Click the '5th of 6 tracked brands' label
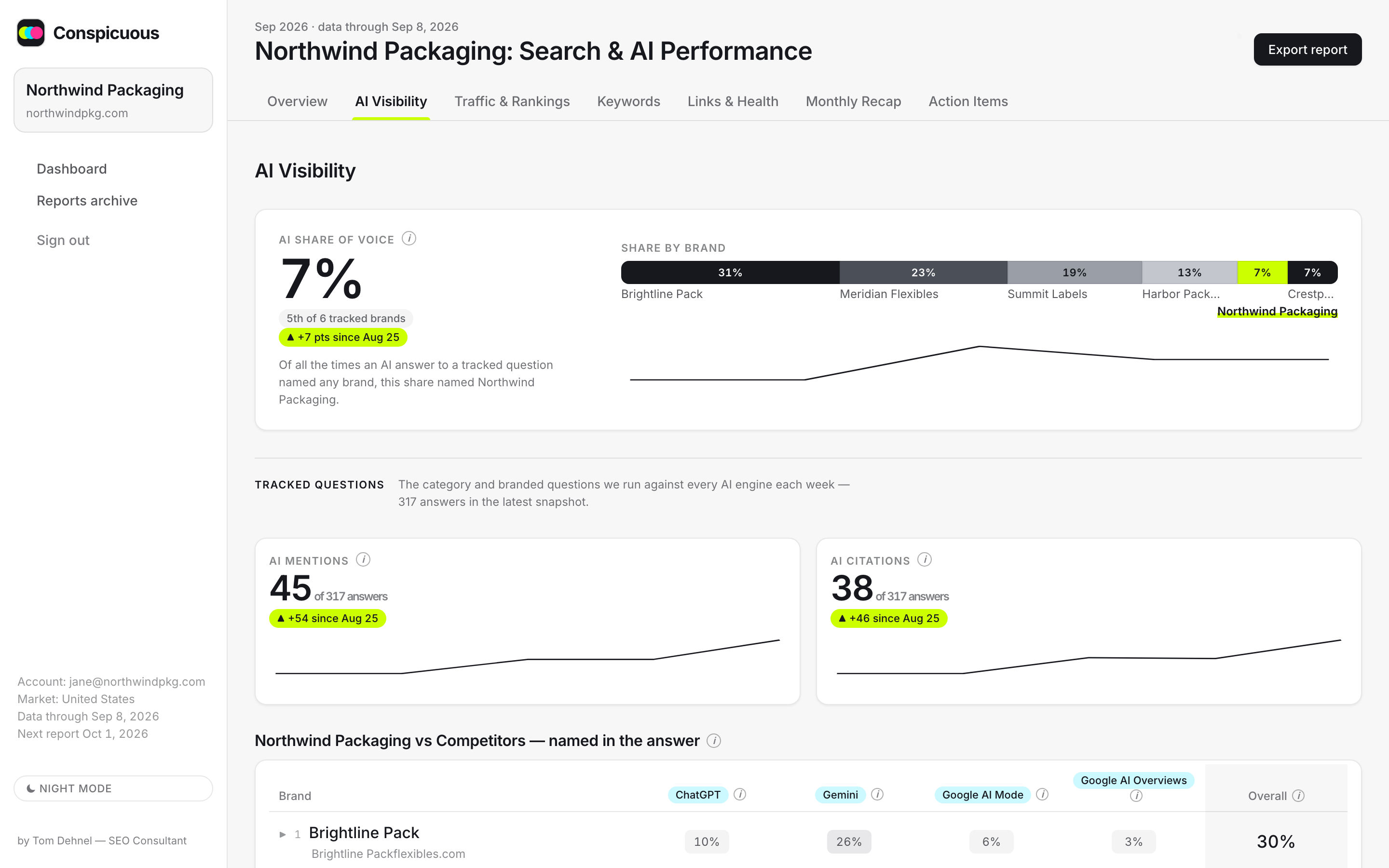This screenshot has width=1389, height=868. [x=346, y=318]
